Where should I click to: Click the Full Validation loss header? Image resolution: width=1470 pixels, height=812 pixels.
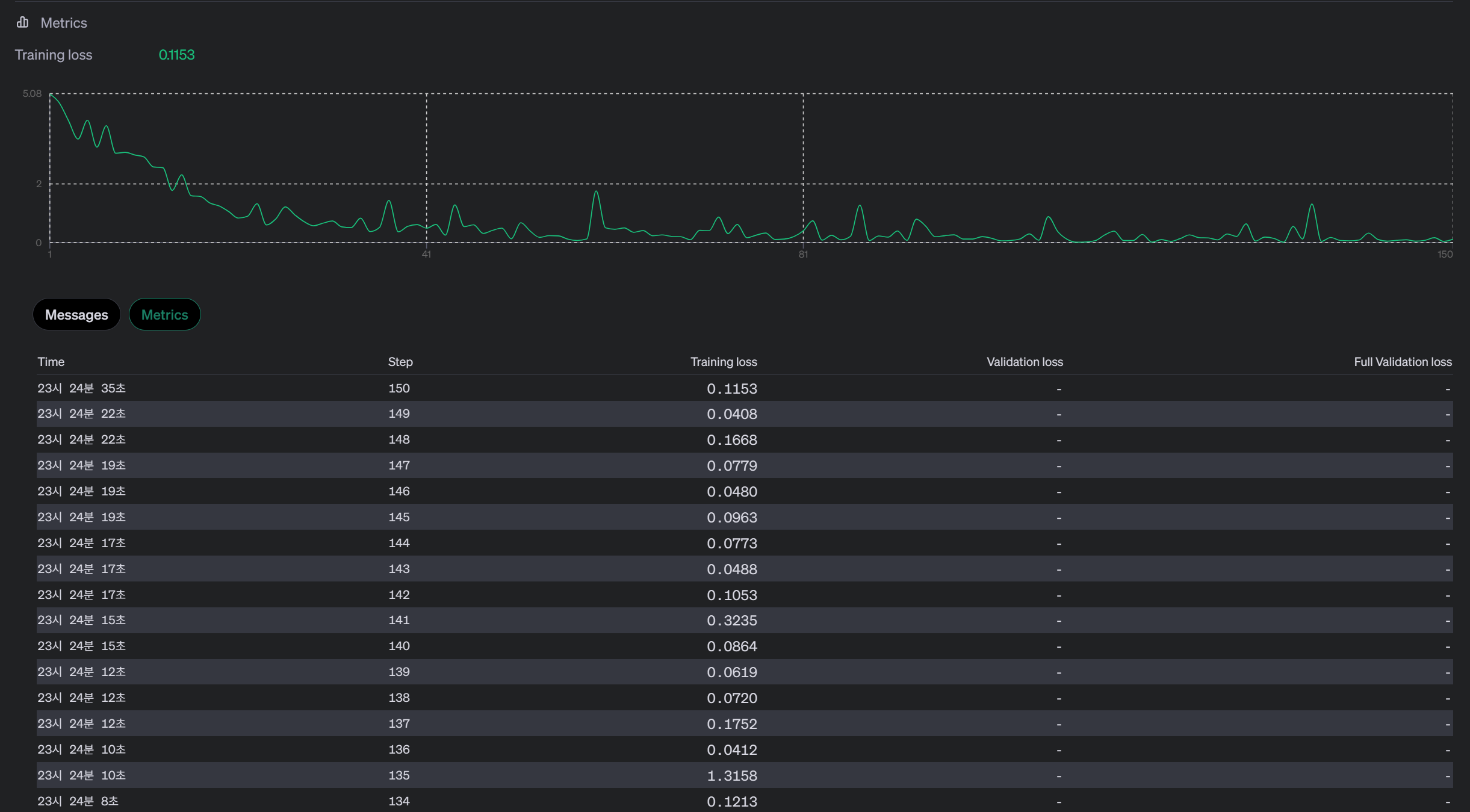pos(1403,362)
